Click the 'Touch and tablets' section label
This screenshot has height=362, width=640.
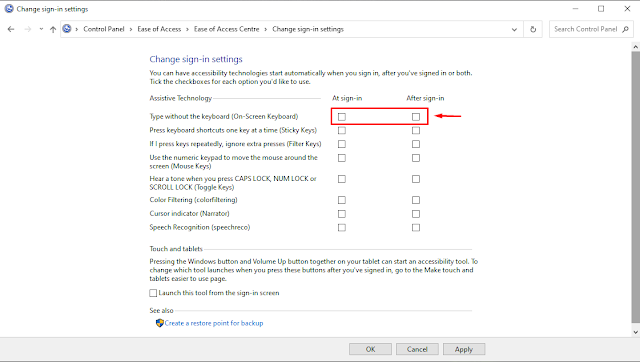click(x=176, y=249)
